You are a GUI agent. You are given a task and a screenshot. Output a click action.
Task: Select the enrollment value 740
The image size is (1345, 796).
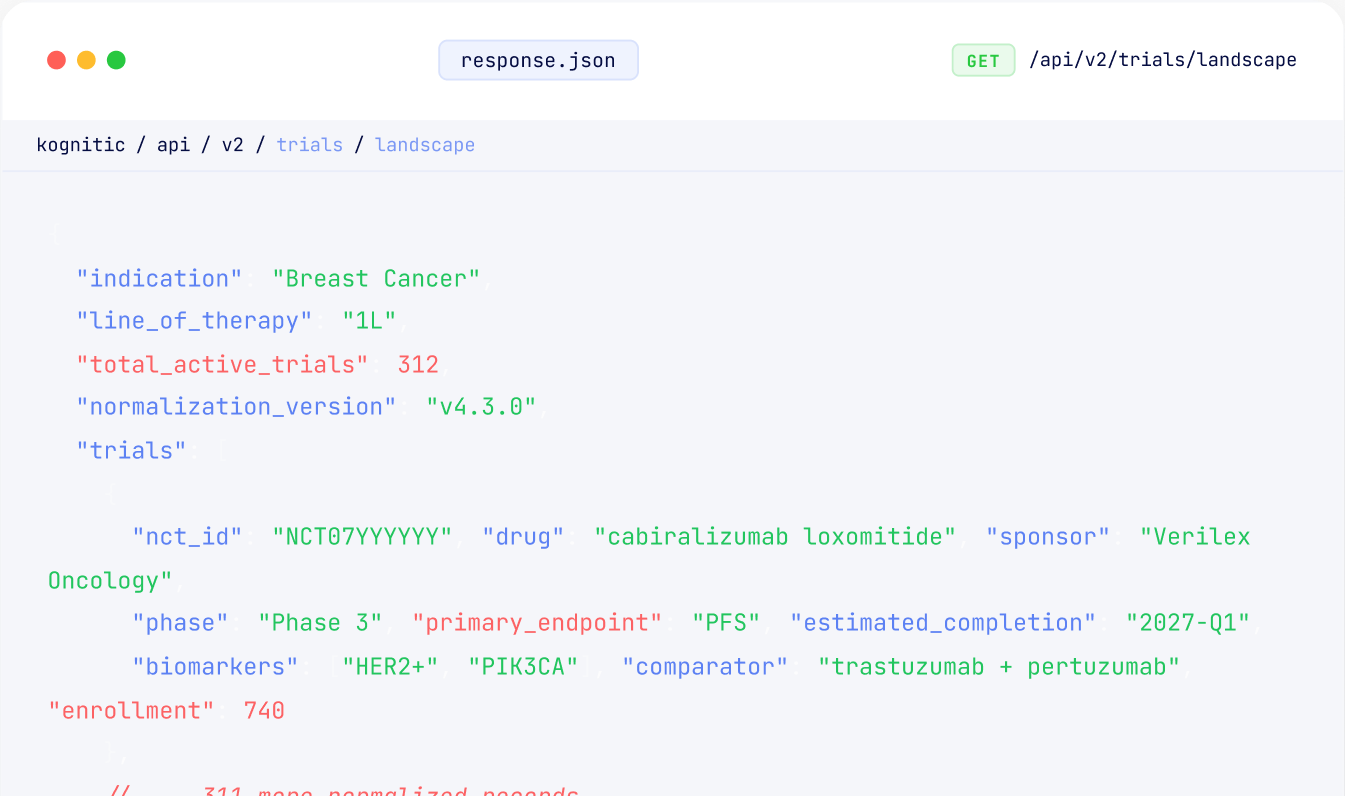(264, 710)
